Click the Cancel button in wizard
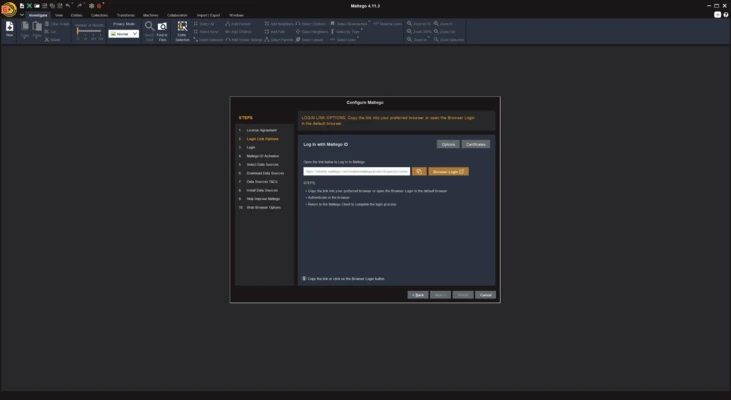 pyautogui.click(x=485, y=295)
